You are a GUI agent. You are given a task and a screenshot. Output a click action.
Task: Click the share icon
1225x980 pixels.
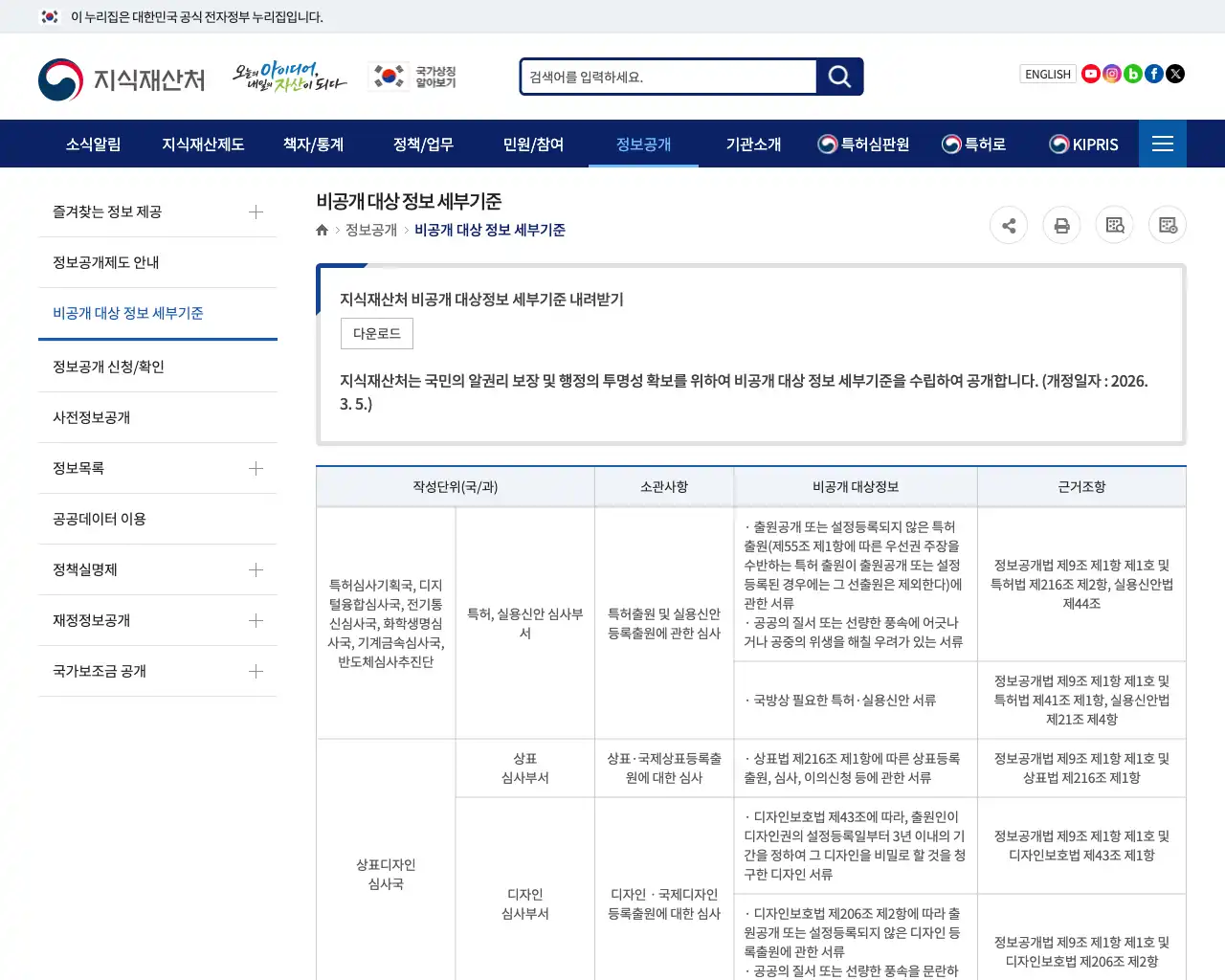coord(1009,225)
